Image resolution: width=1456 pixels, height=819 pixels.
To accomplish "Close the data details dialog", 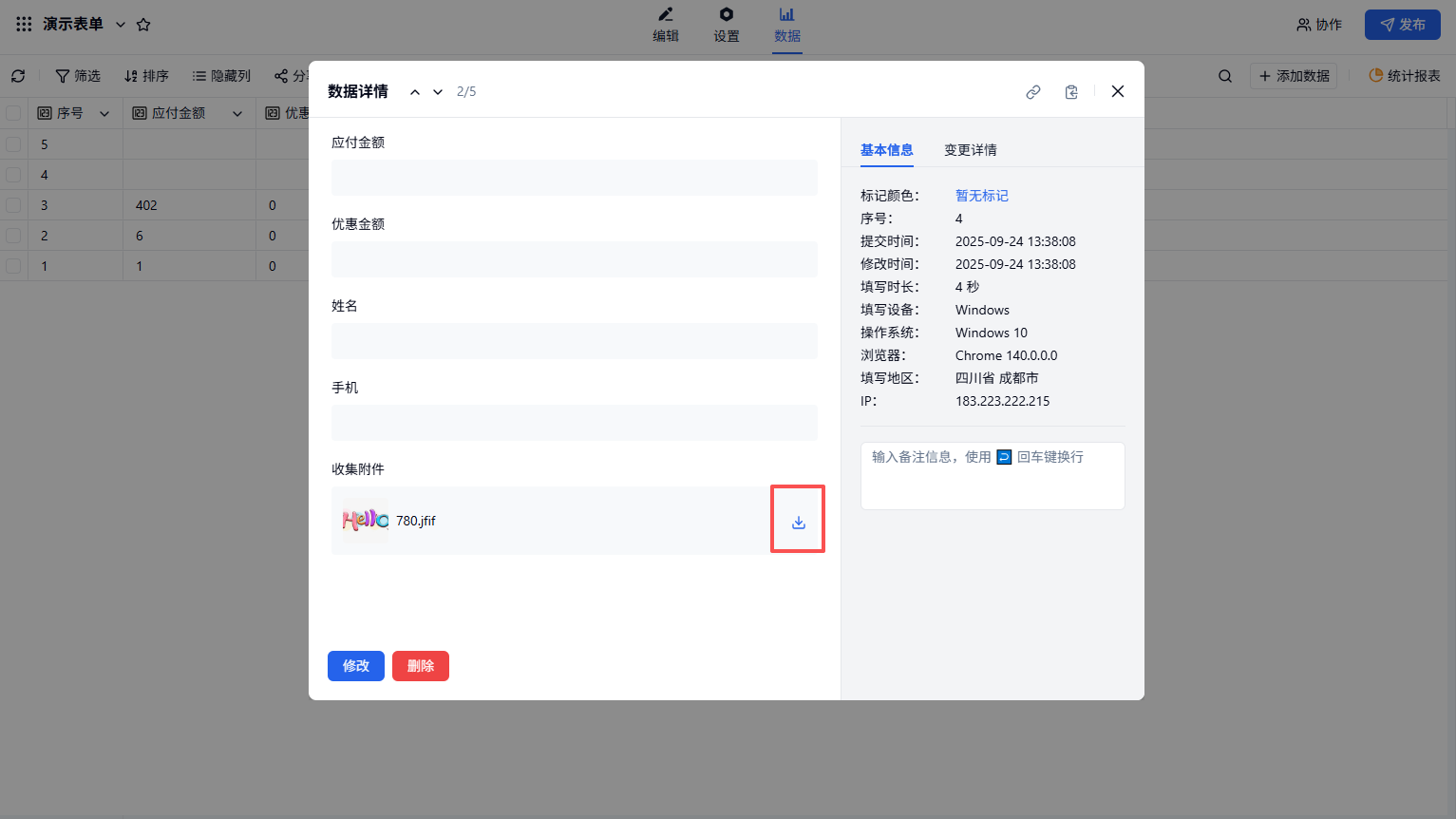I will (1117, 91).
